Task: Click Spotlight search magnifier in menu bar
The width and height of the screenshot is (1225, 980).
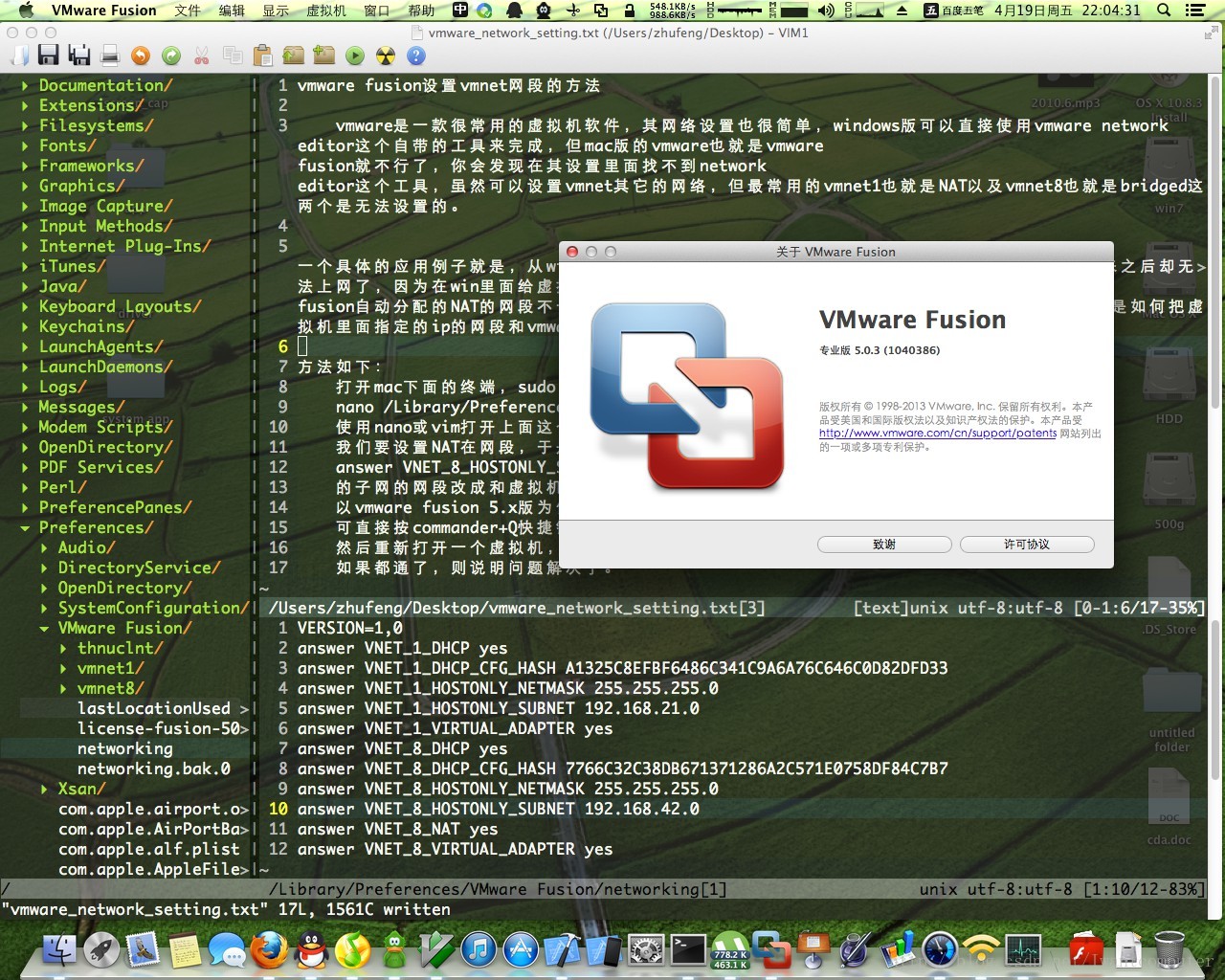Action: (1164, 11)
